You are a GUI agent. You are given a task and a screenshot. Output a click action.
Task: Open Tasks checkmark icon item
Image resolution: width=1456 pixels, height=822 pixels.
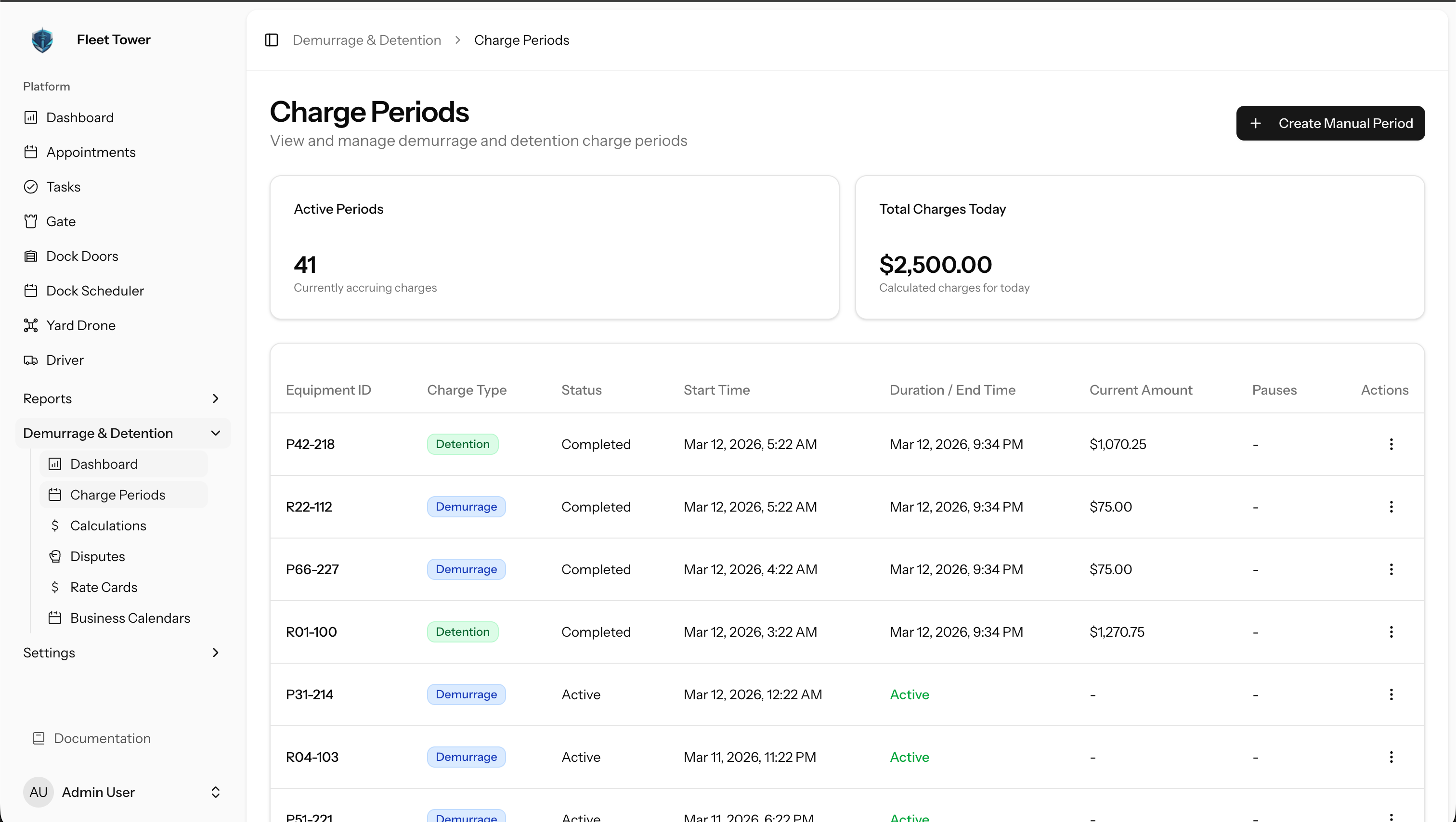pos(31,187)
